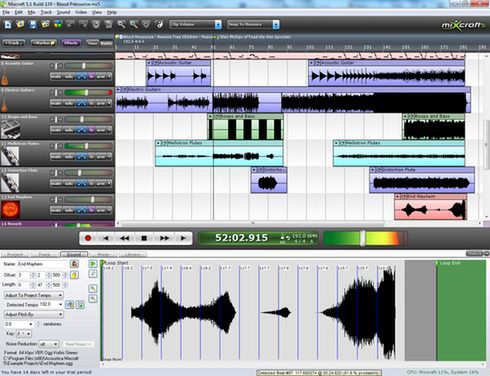The image size is (490, 376).
Task: Click the Effects button
Action: tap(71, 43)
